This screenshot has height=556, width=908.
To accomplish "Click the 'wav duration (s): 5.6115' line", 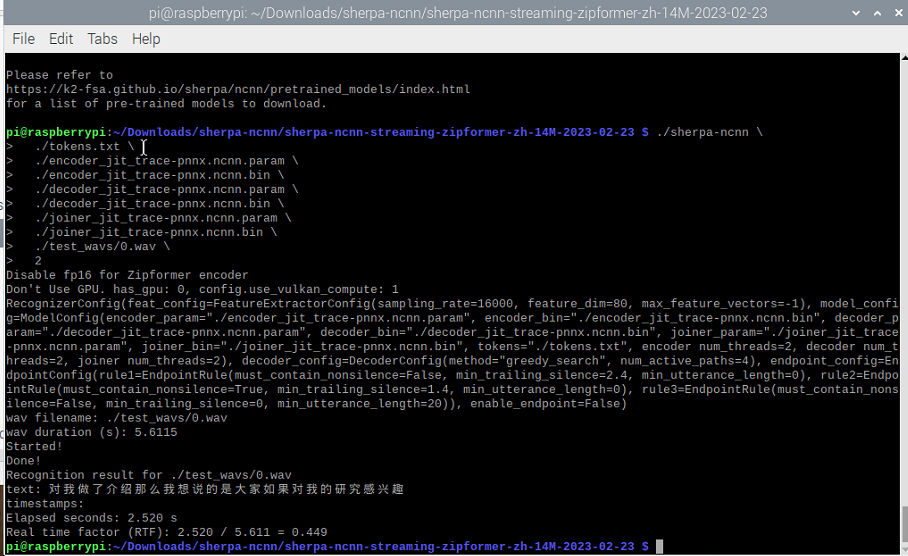I will (91, 433).
